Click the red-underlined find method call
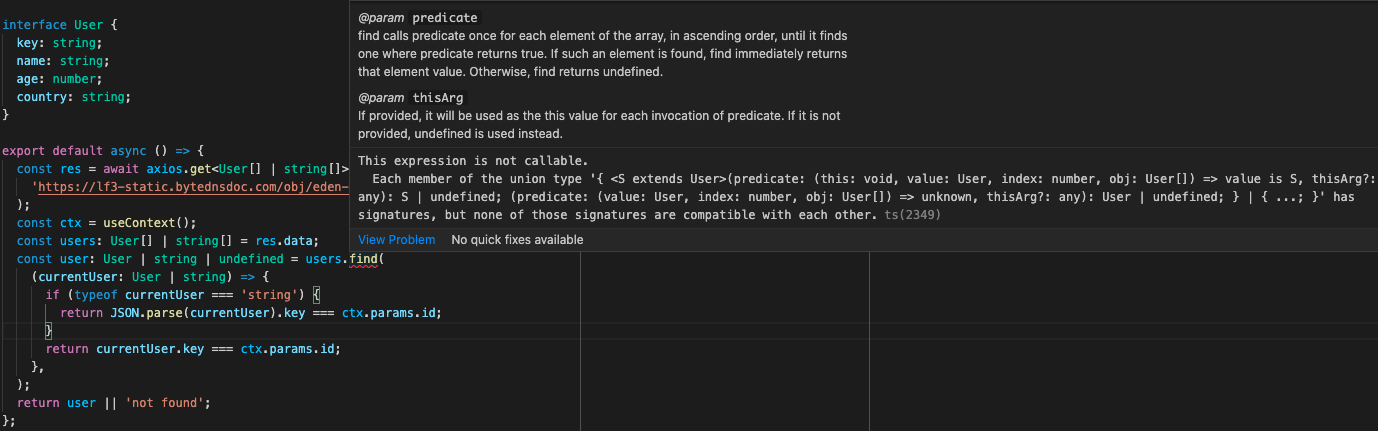Image resolution: width=1378 pixels, height=431 pixels. pyautogui.click(x=363, y=259)
